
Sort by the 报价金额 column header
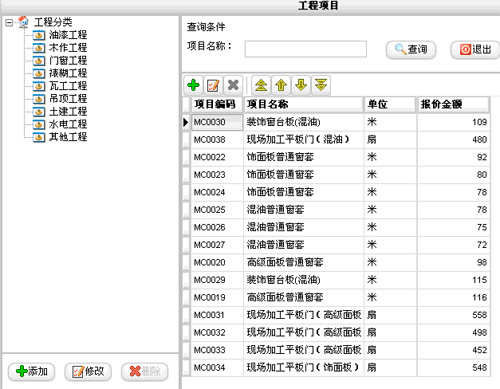click(453, 104)
